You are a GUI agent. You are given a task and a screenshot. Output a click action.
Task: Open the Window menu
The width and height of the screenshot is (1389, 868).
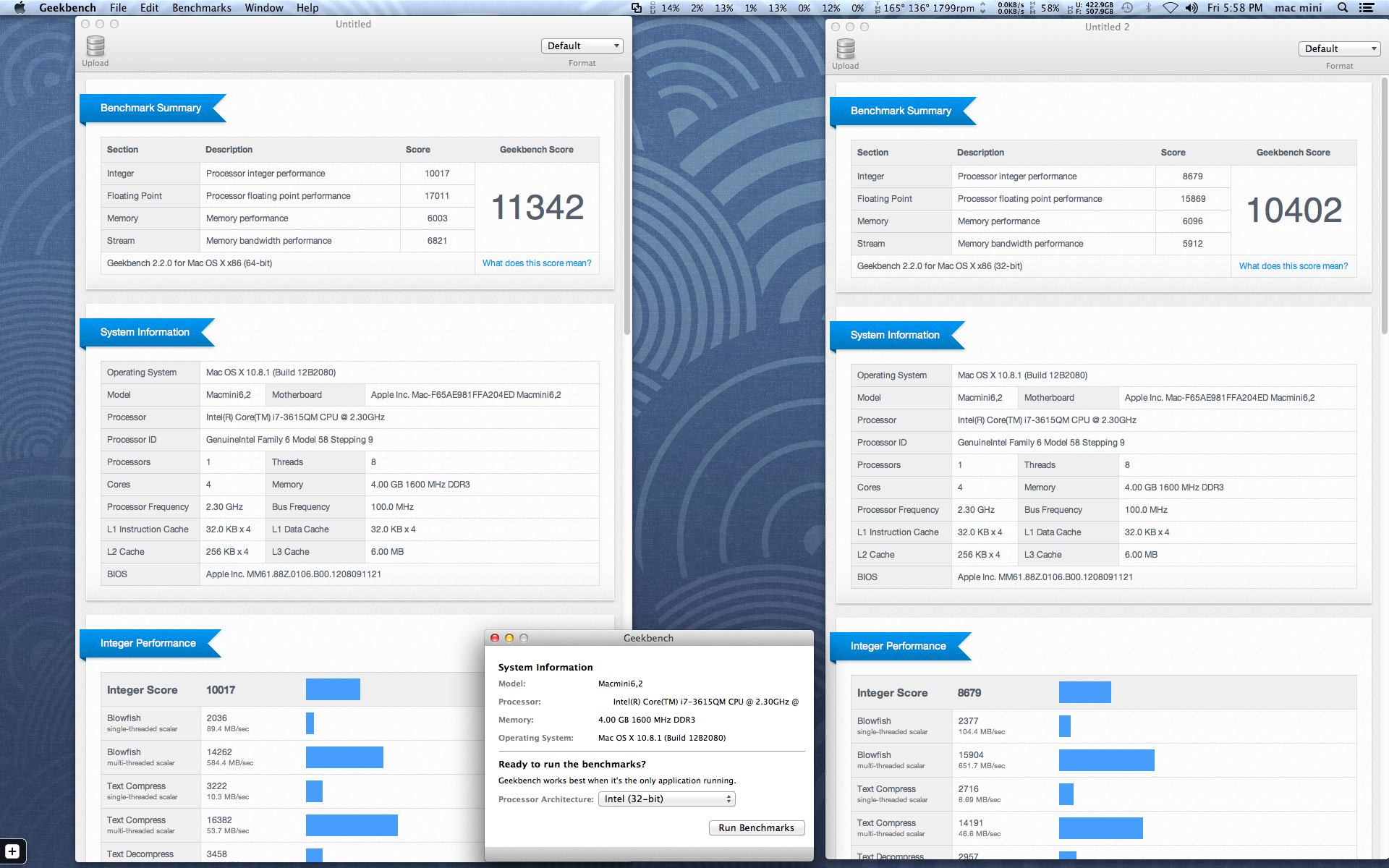coord(263,8)
